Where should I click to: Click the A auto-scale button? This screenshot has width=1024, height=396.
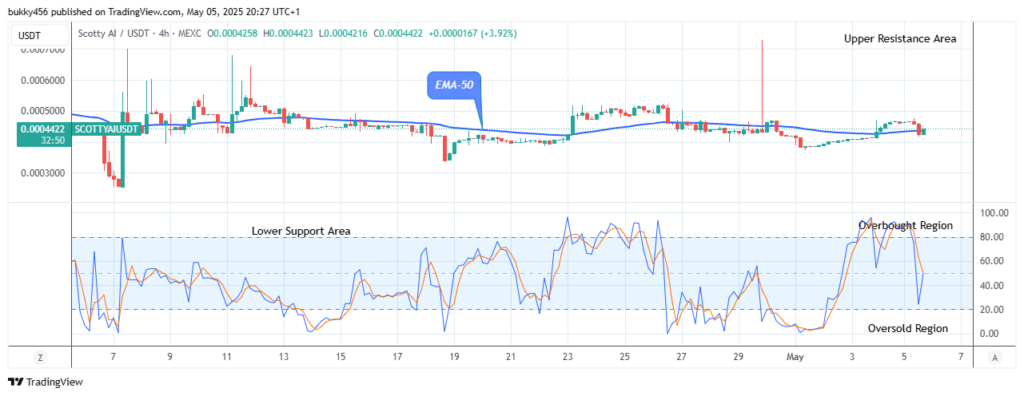point(995,357)
